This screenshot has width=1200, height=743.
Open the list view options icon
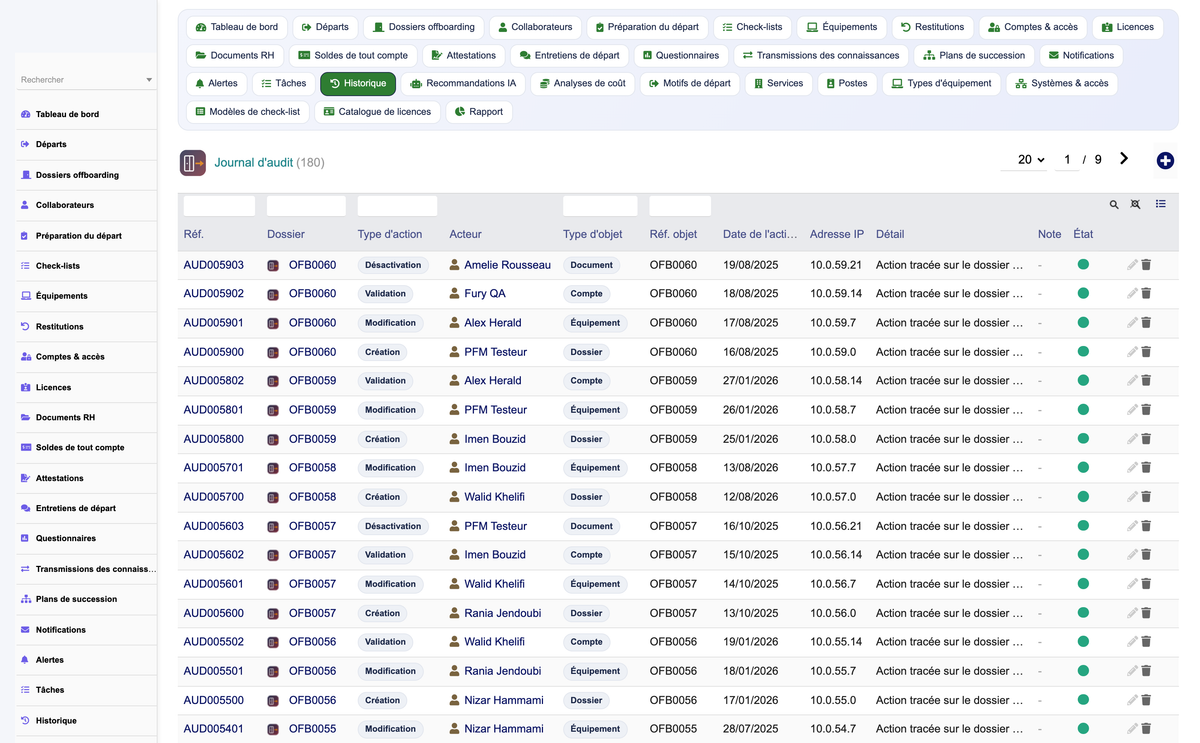1161,204
